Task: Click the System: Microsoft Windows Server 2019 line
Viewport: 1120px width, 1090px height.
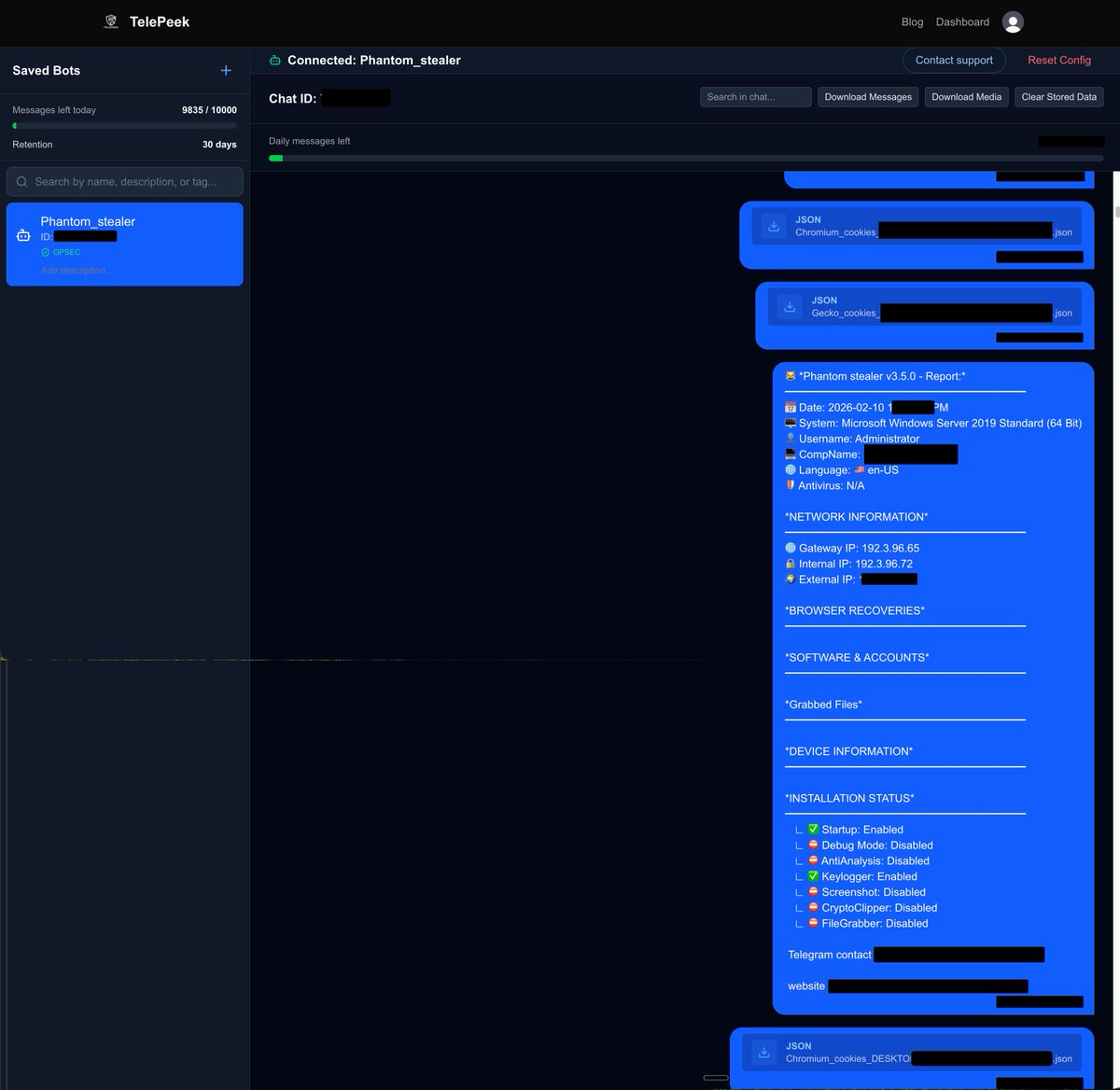Action: (933, 423)
